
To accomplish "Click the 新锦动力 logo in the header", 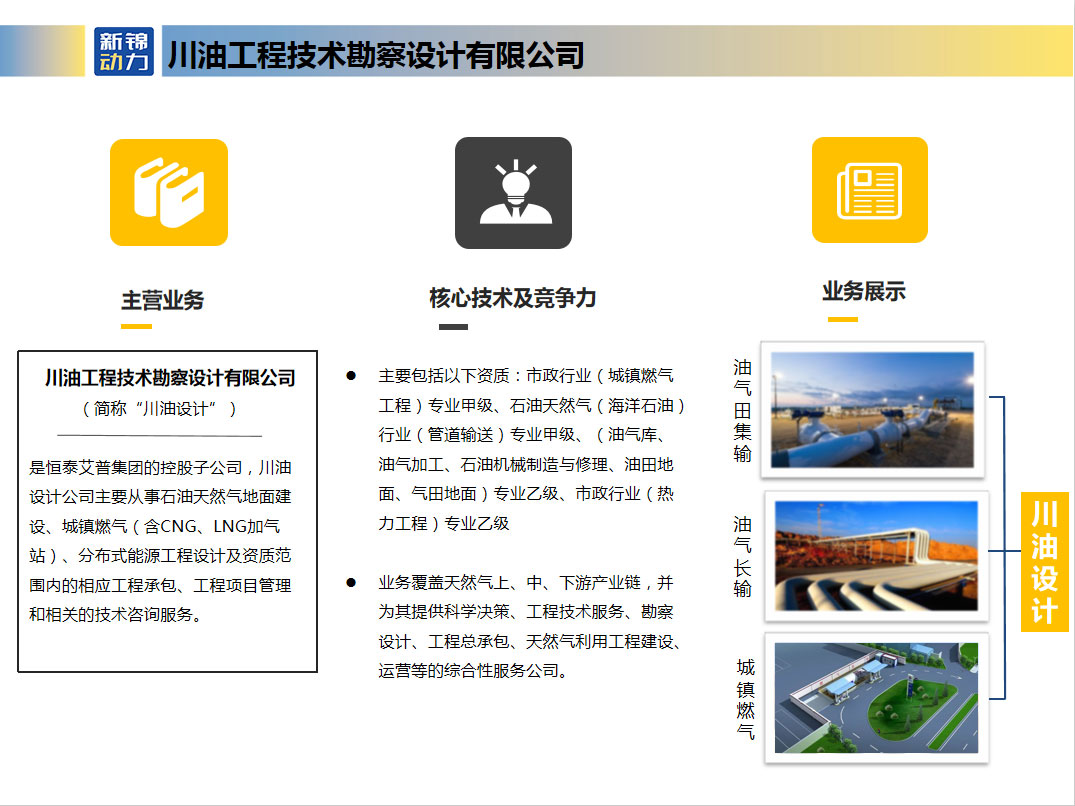I will [124, 51].
